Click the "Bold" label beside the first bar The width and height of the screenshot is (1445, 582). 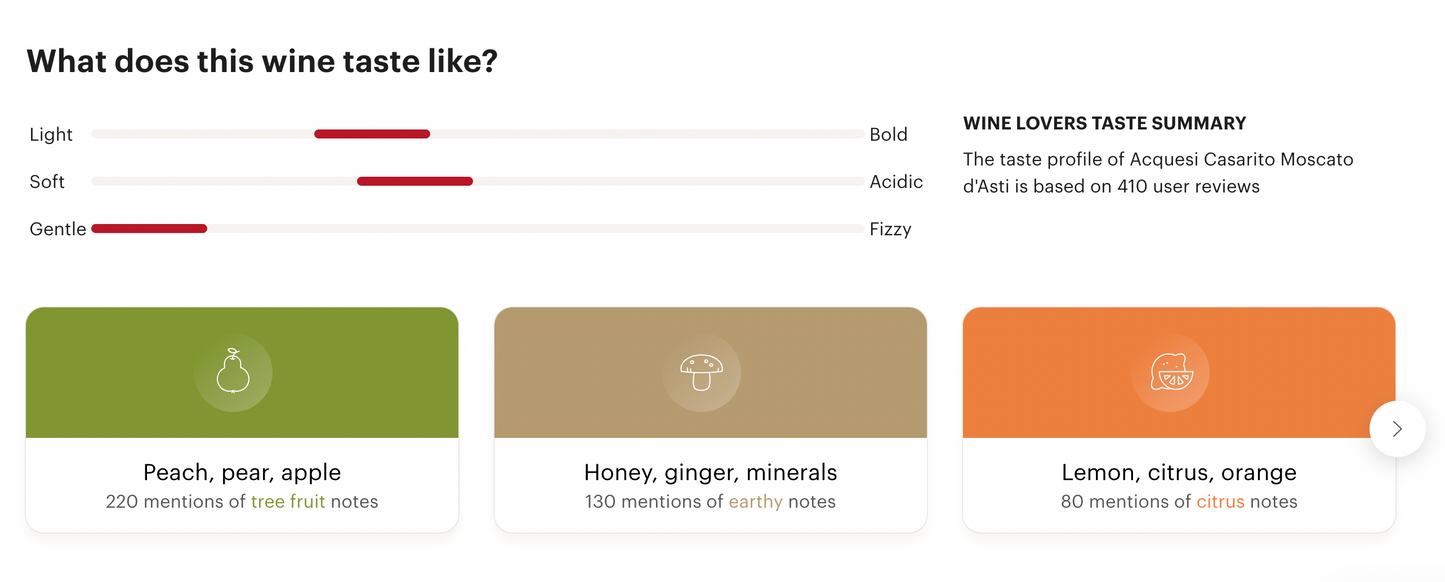(888, 135)
